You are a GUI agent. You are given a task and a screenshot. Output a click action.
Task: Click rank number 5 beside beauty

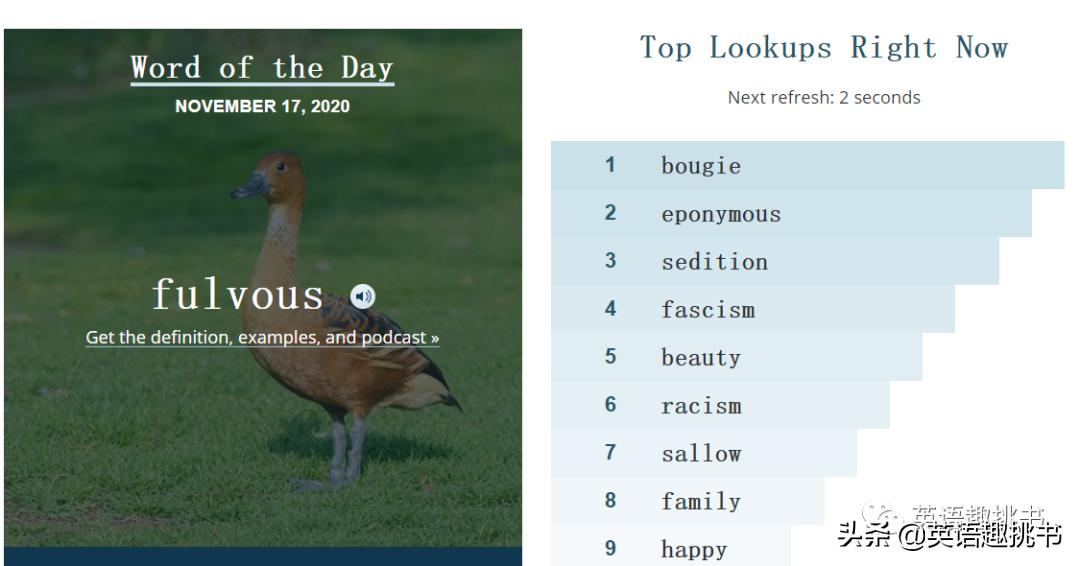point(610,357)
